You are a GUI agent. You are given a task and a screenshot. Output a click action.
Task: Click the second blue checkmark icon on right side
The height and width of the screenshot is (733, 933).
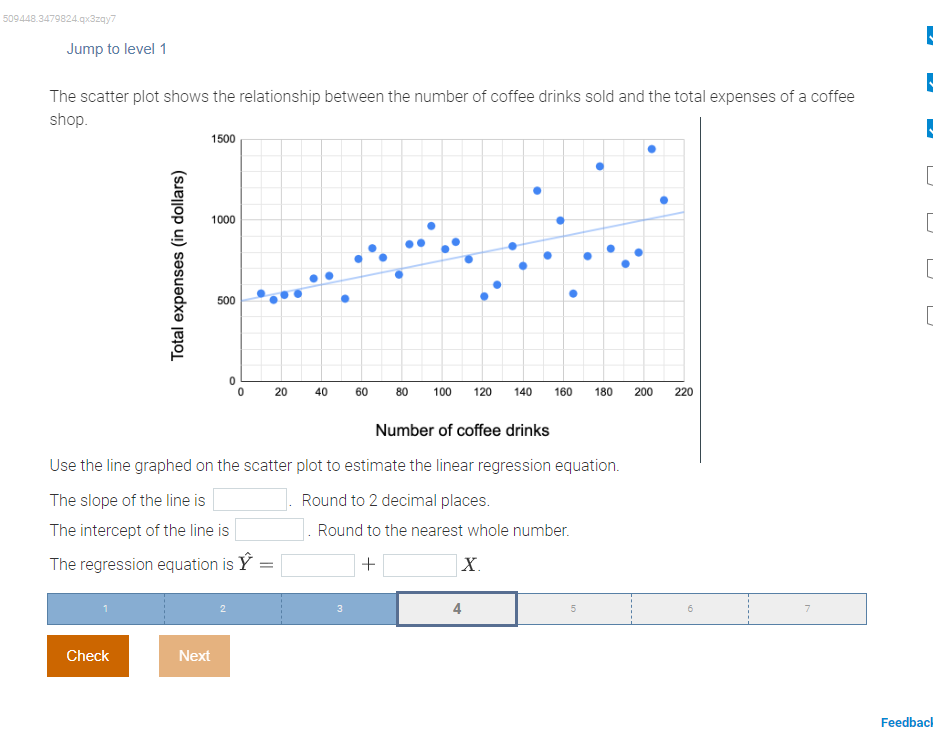(x=929, y=81)
